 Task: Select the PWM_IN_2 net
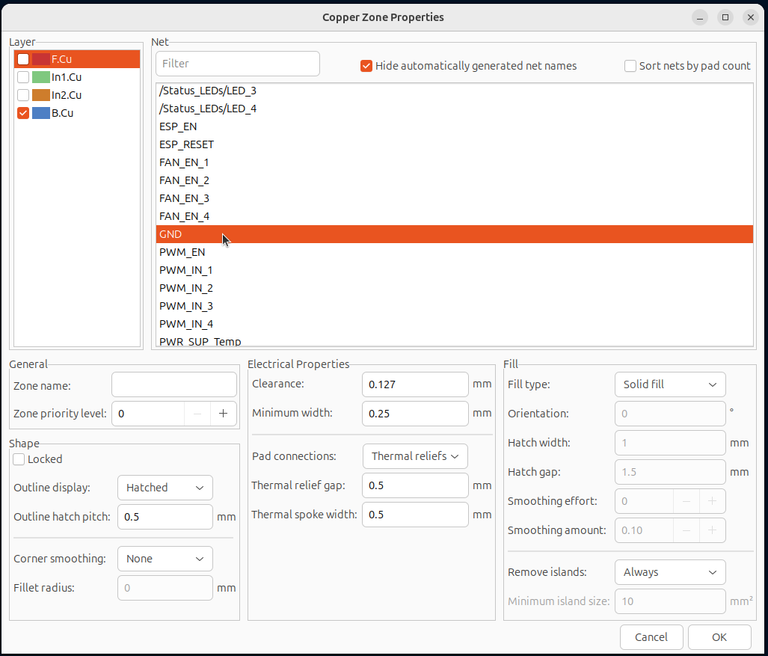point(455,288)
